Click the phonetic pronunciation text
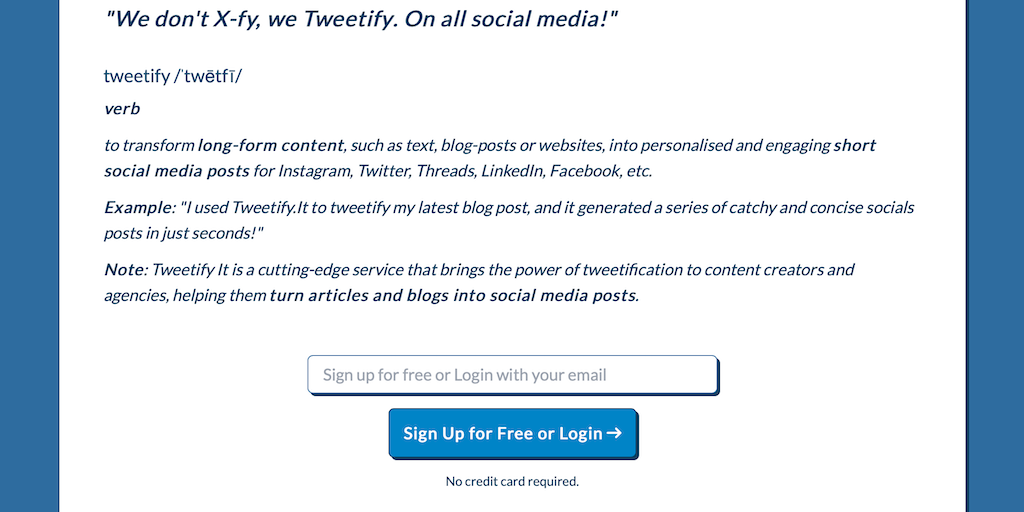This screenshot has width=1024, height=512. 208,76
